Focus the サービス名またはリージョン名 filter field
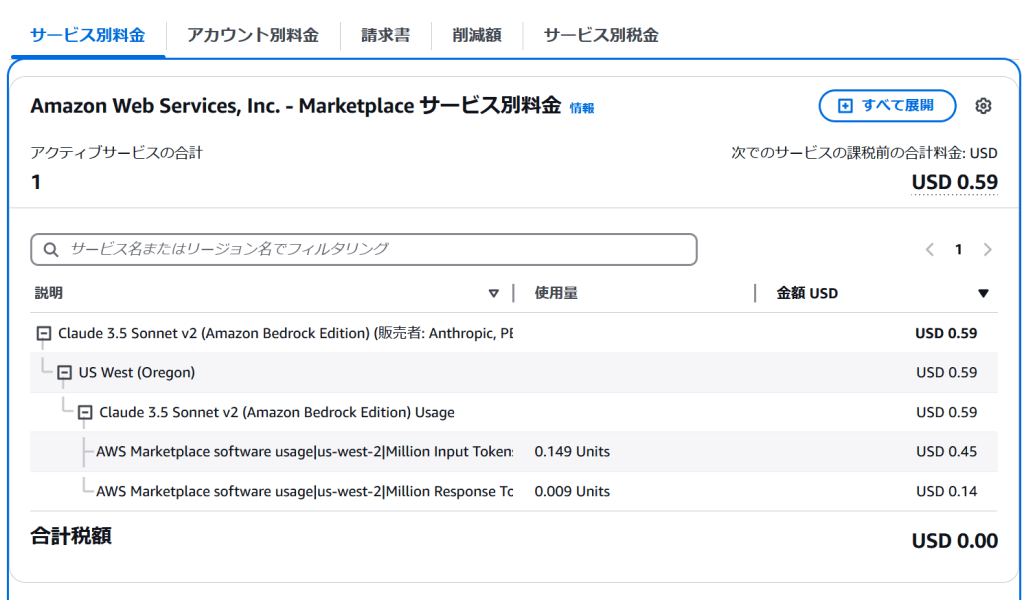This screenshot has height=600, width=1024. pos(364,249)
